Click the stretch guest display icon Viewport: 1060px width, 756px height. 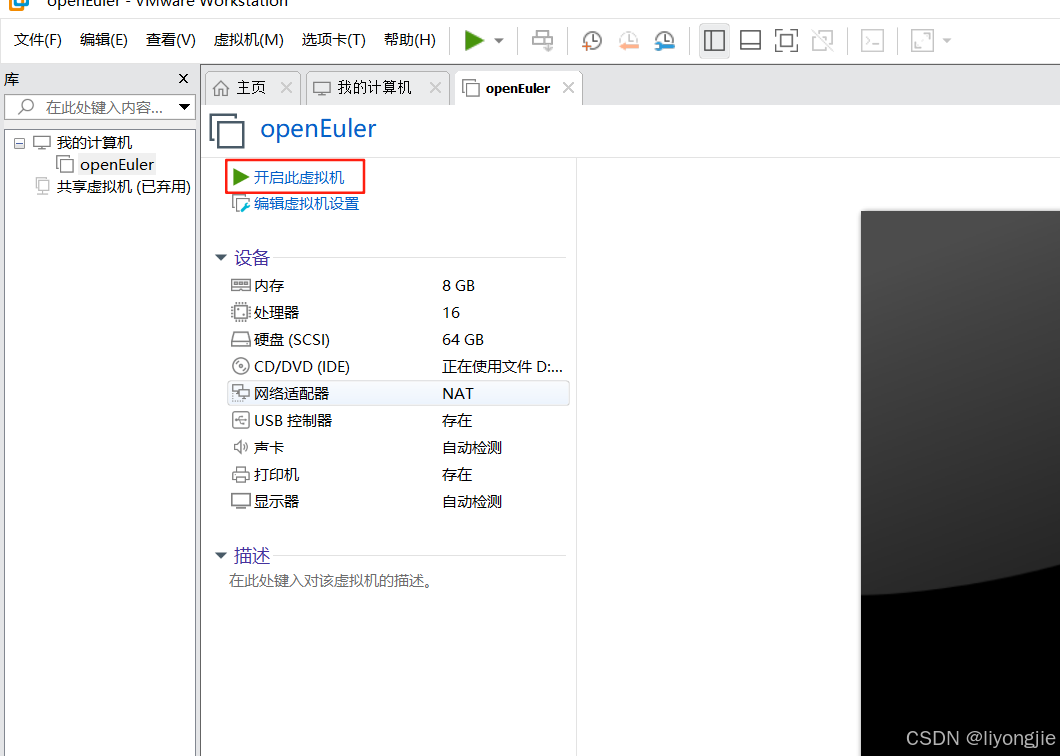(922, 41)
